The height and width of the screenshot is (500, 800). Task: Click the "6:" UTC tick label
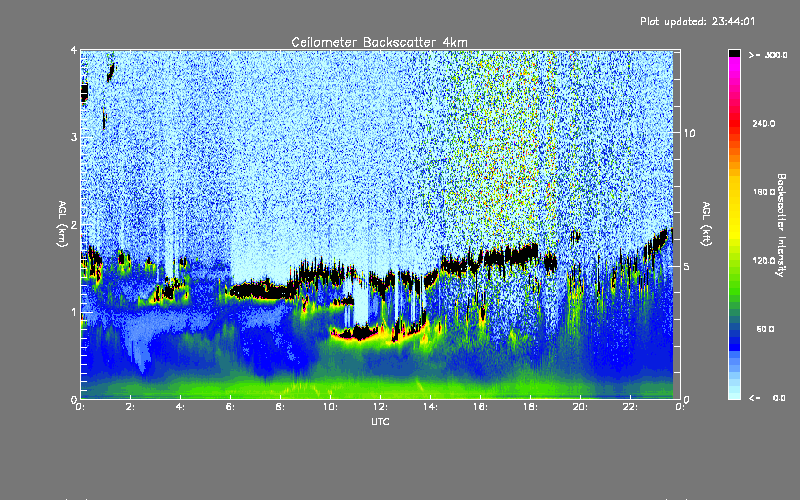coord(231,407)
